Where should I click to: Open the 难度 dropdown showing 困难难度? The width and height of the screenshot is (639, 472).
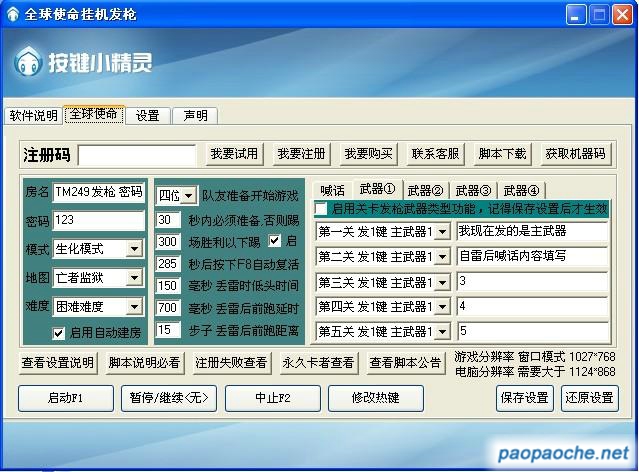[x=98, y=307]
